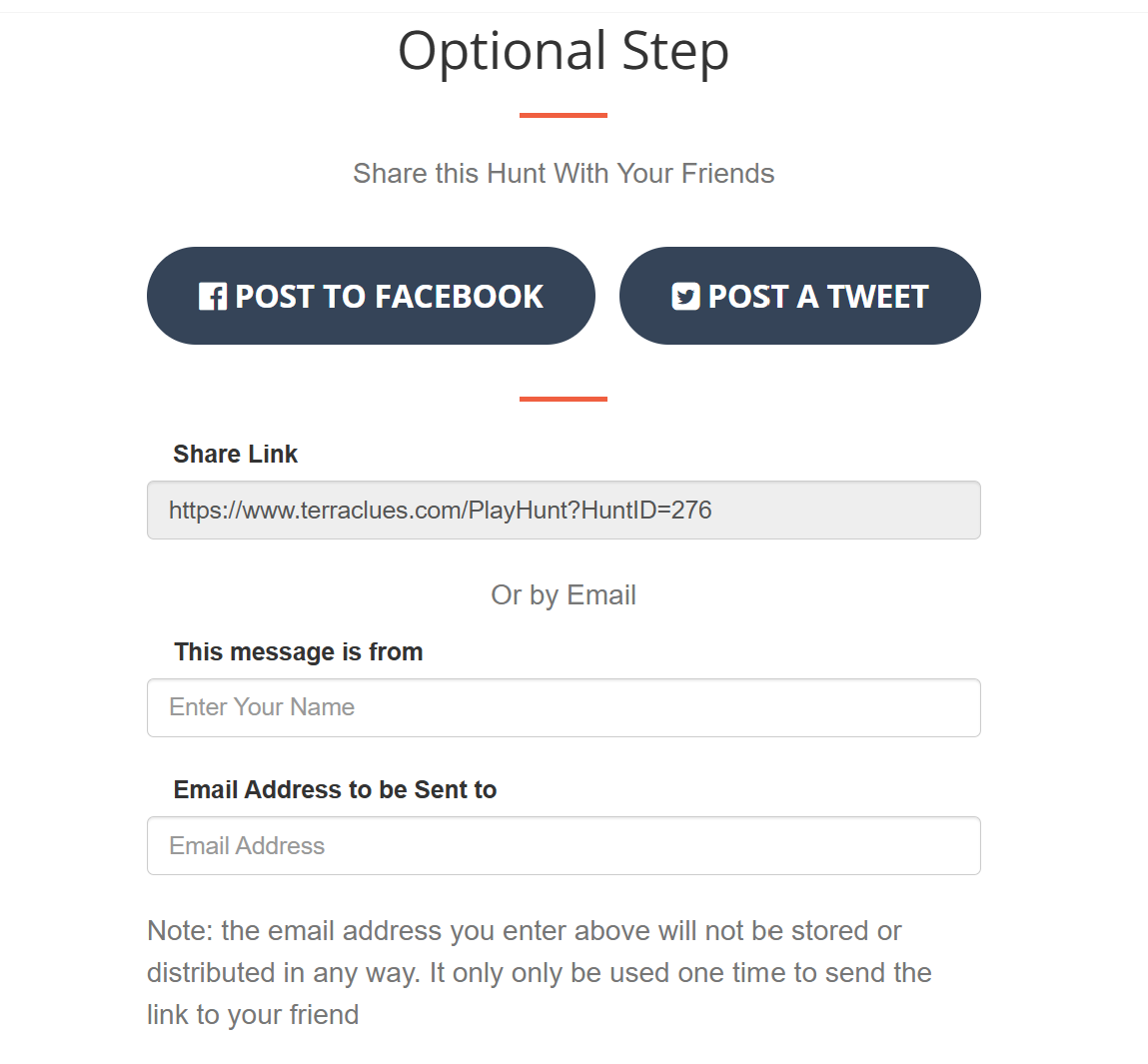Click the Share Link label
The height and width of the screenshot is (1064, 1148).
(x=235, y=455)
